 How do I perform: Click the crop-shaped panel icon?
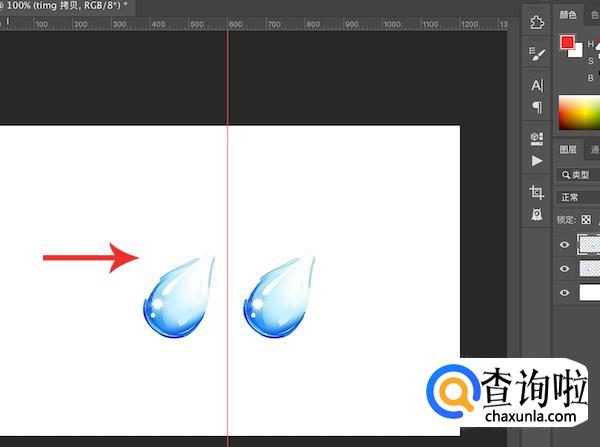pyautogui.click(x=537, y=192)
